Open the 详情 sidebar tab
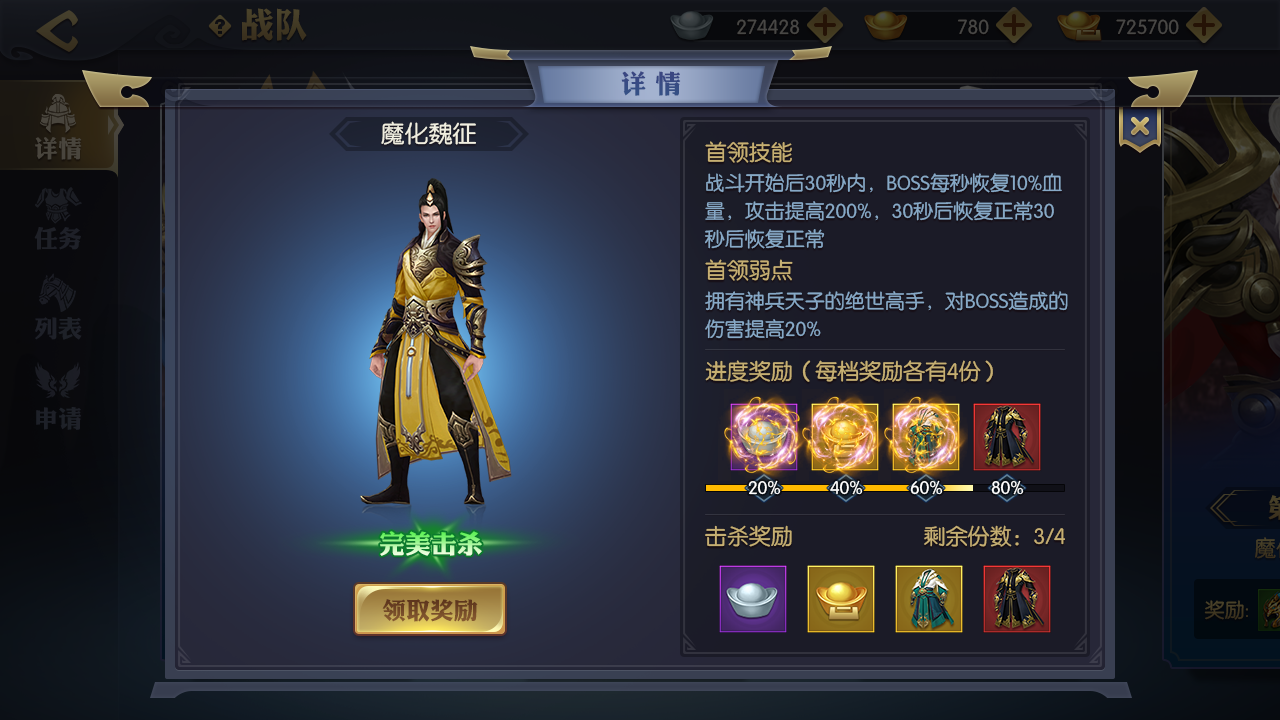Image resolution: width=1280 pixels, height=720 pixels. (58, 127)
